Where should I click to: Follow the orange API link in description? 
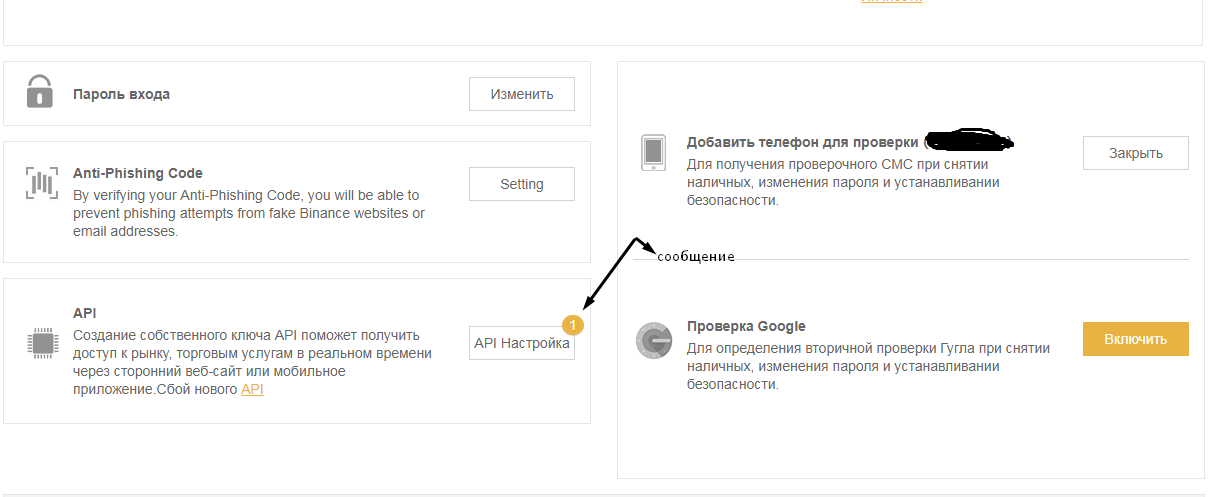pos(252,390)
